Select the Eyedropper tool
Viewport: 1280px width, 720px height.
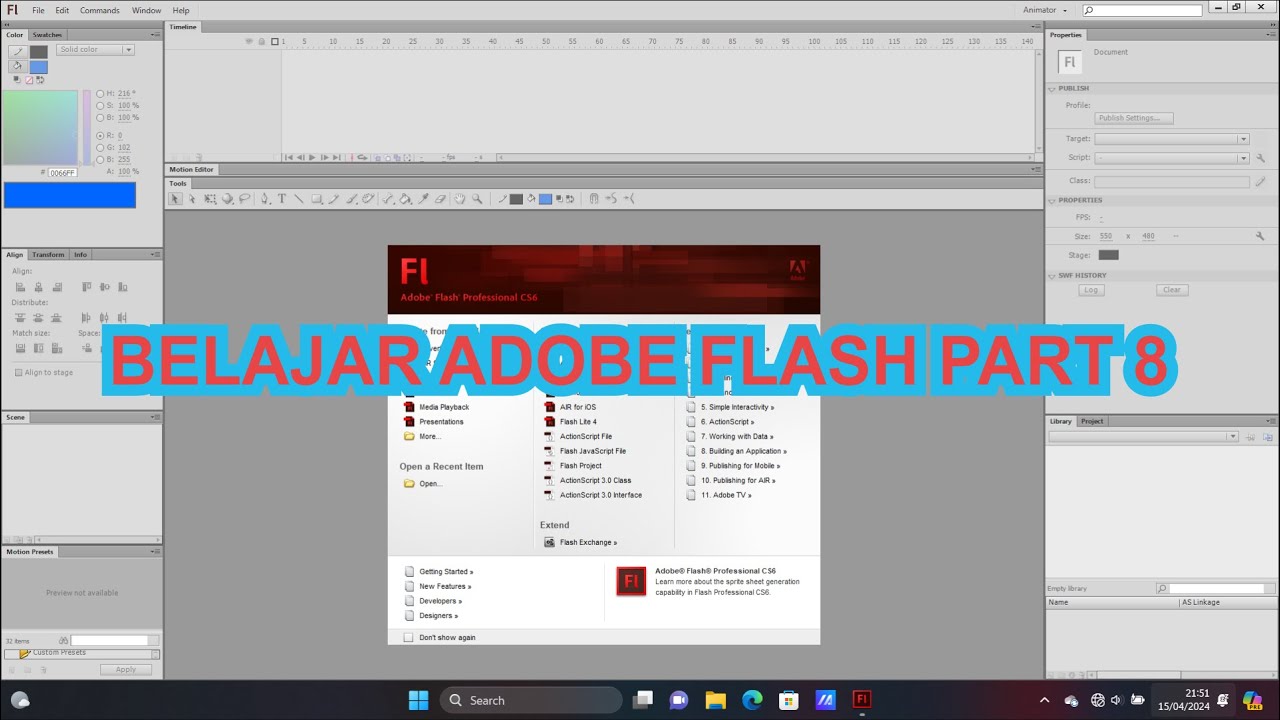click(424, 199)
